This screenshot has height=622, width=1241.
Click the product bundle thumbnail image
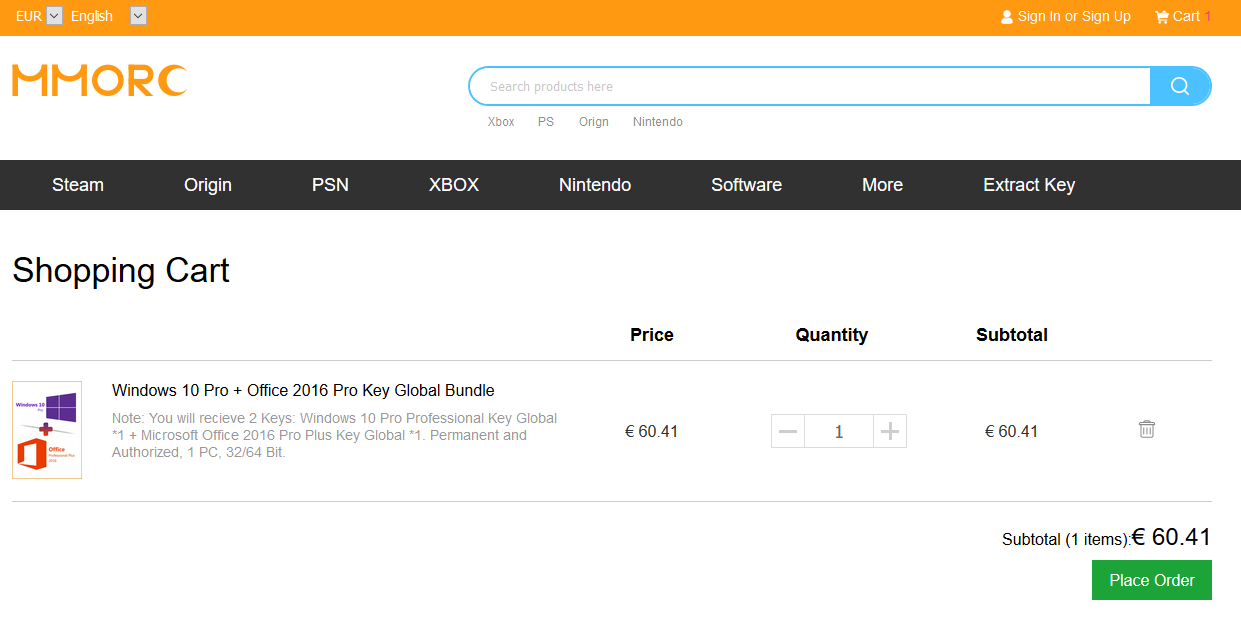coord(47,430)
